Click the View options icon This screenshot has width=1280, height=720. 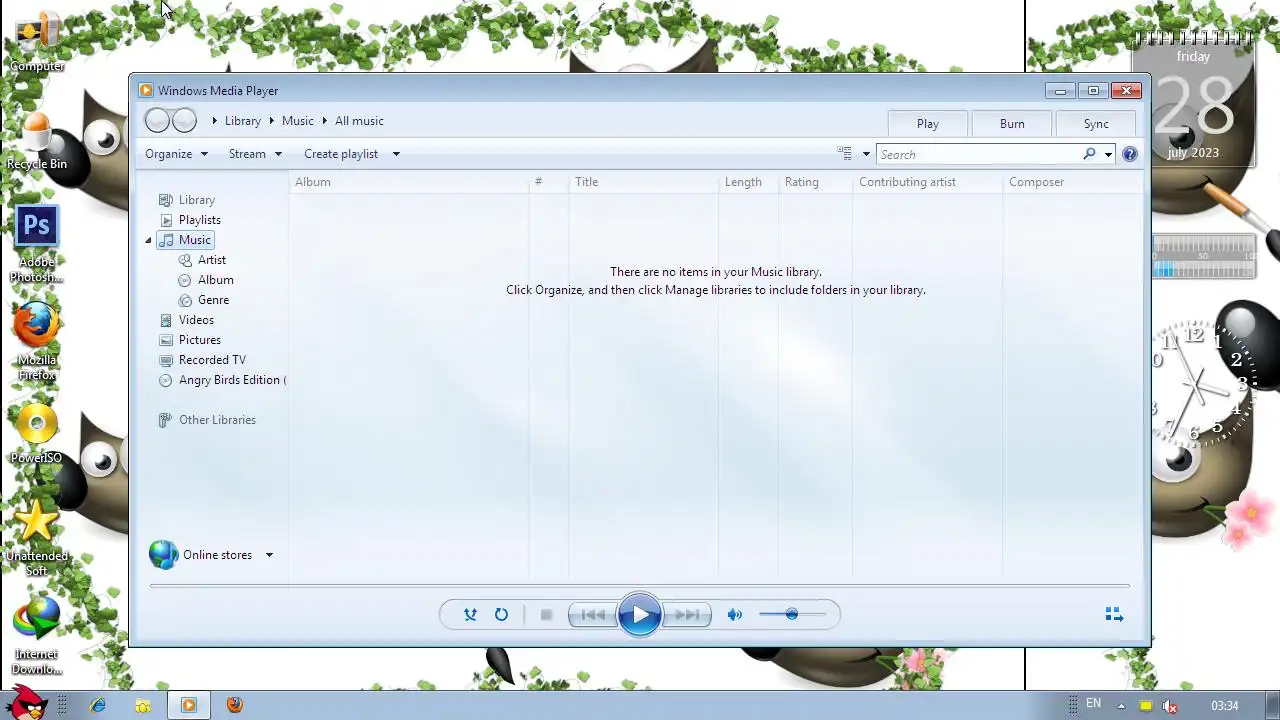[844, 154]
